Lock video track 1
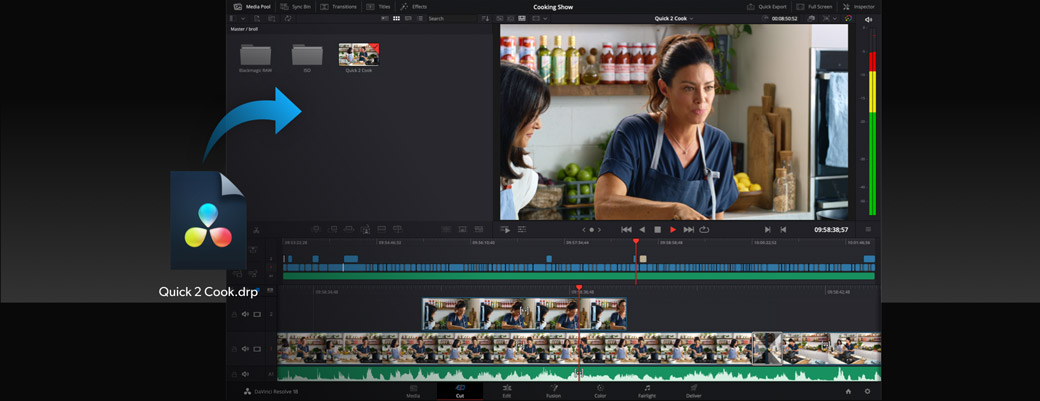The height and width of the screenshot is (401, 1040). 233,349
